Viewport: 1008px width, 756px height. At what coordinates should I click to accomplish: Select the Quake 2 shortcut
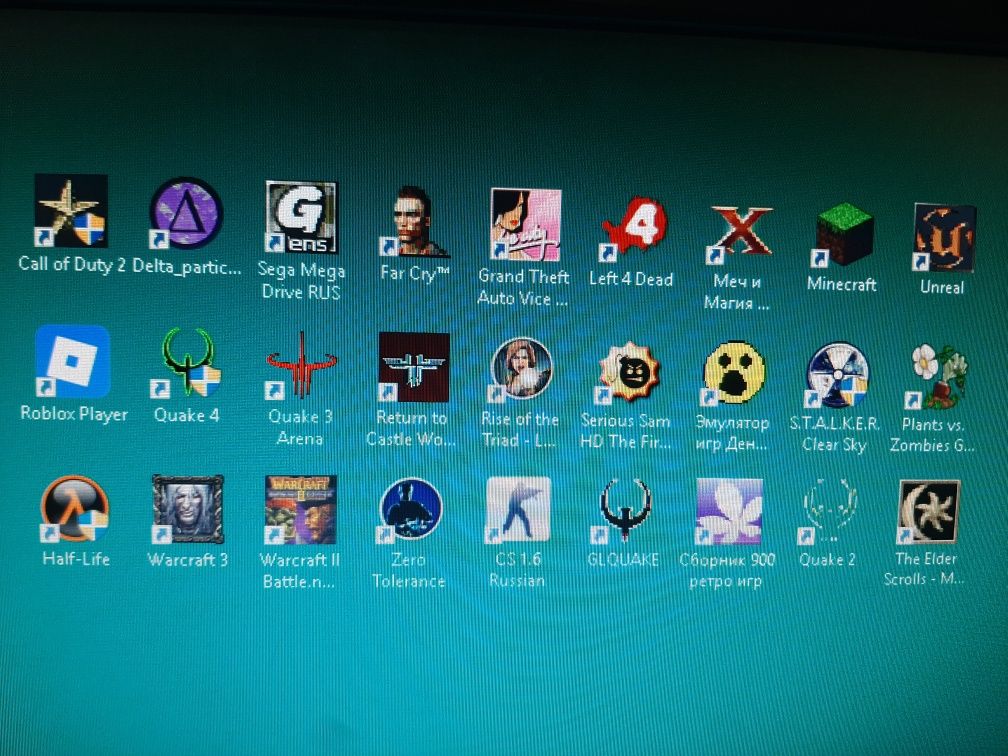pos(829,512)
